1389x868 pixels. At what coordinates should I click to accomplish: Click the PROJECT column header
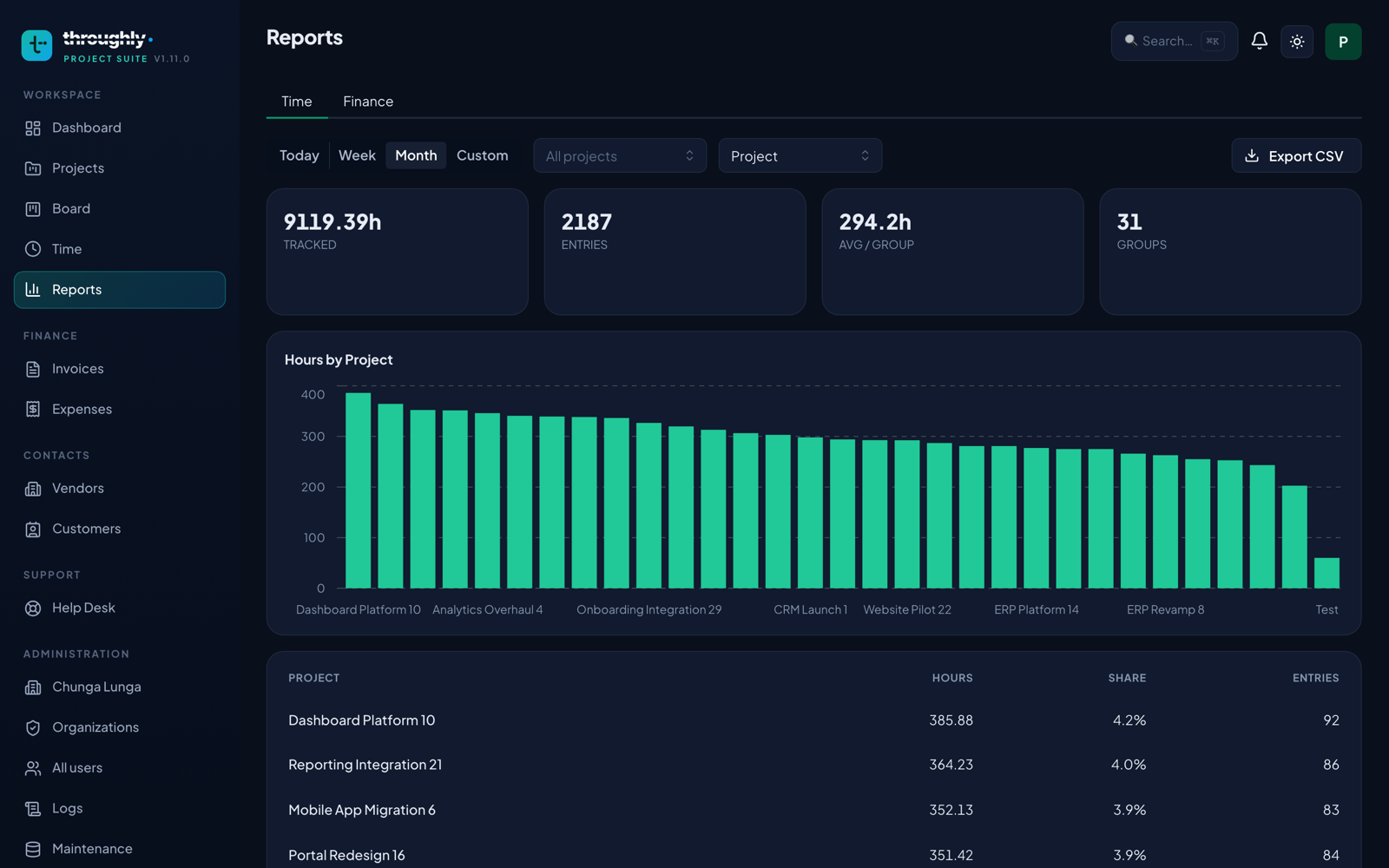tap(314, 678)
